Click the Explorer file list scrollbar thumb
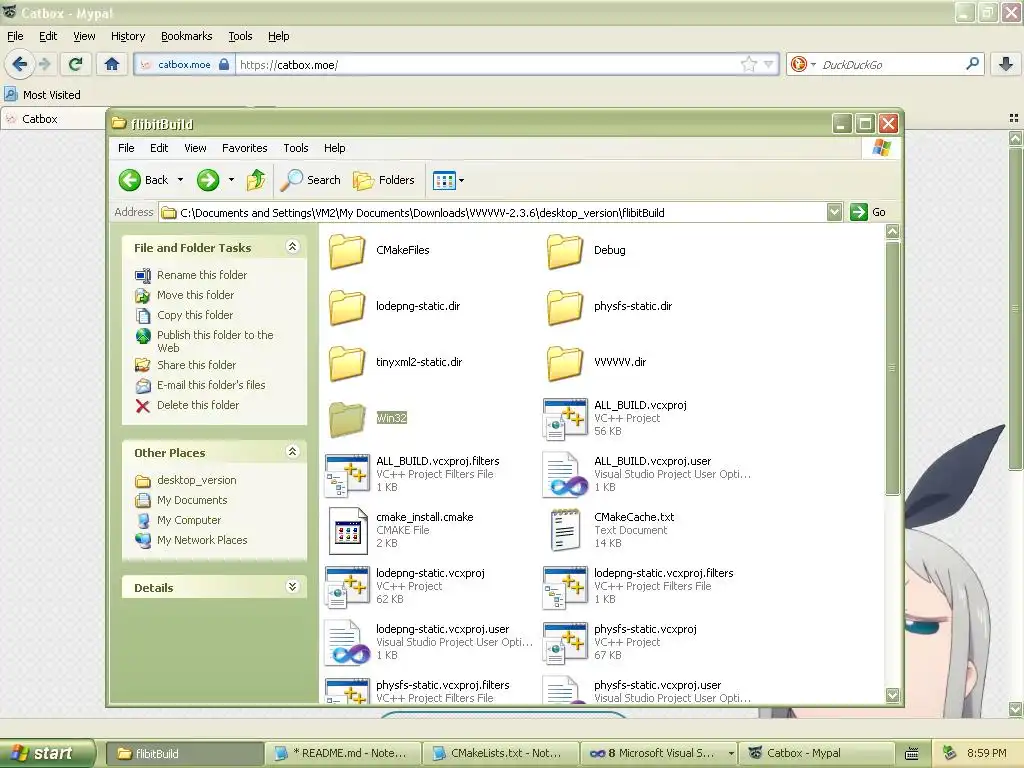The image size is (1024, 768). pyautogui.click(x=892, y=368)
